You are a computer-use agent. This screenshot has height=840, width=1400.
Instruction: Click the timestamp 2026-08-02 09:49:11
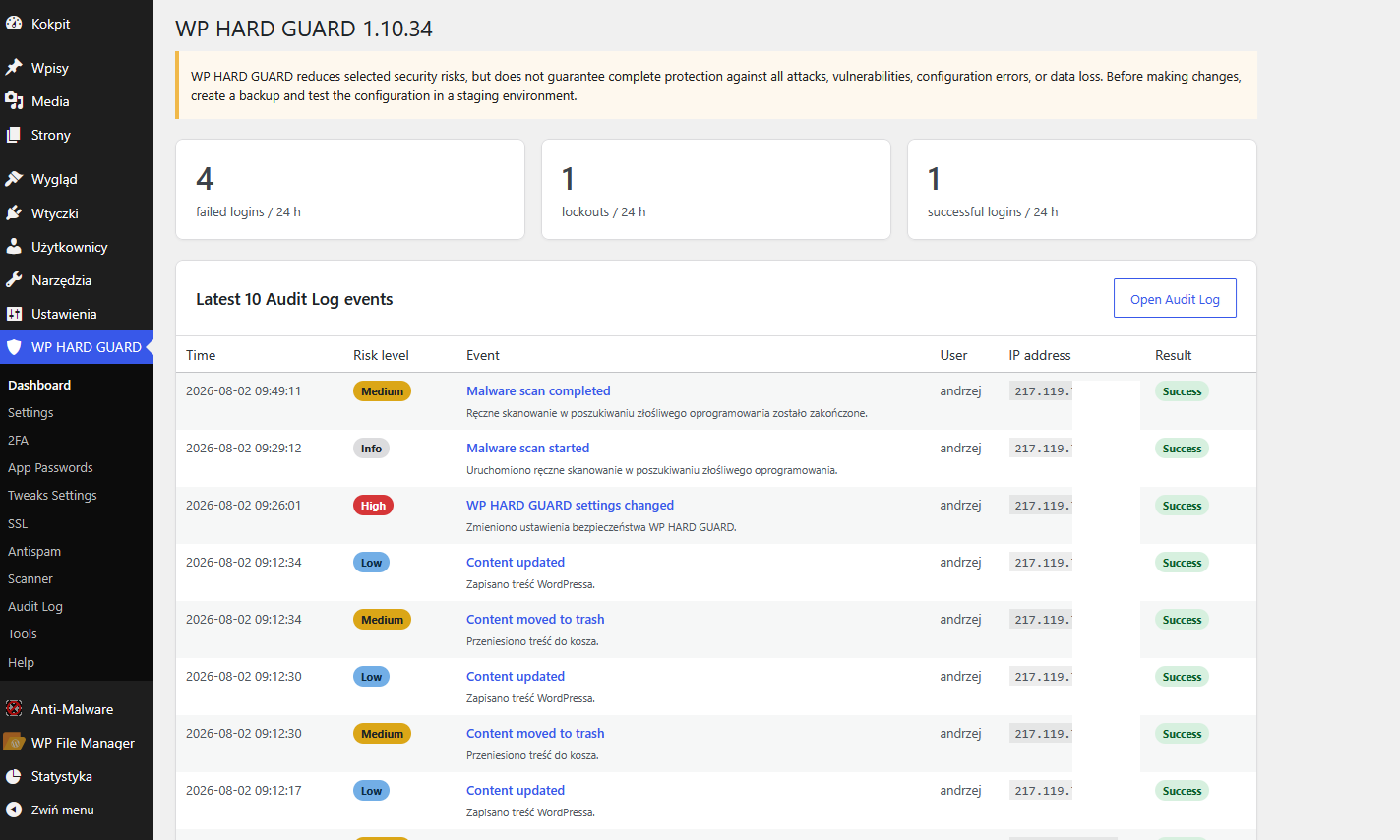(243, 390)
